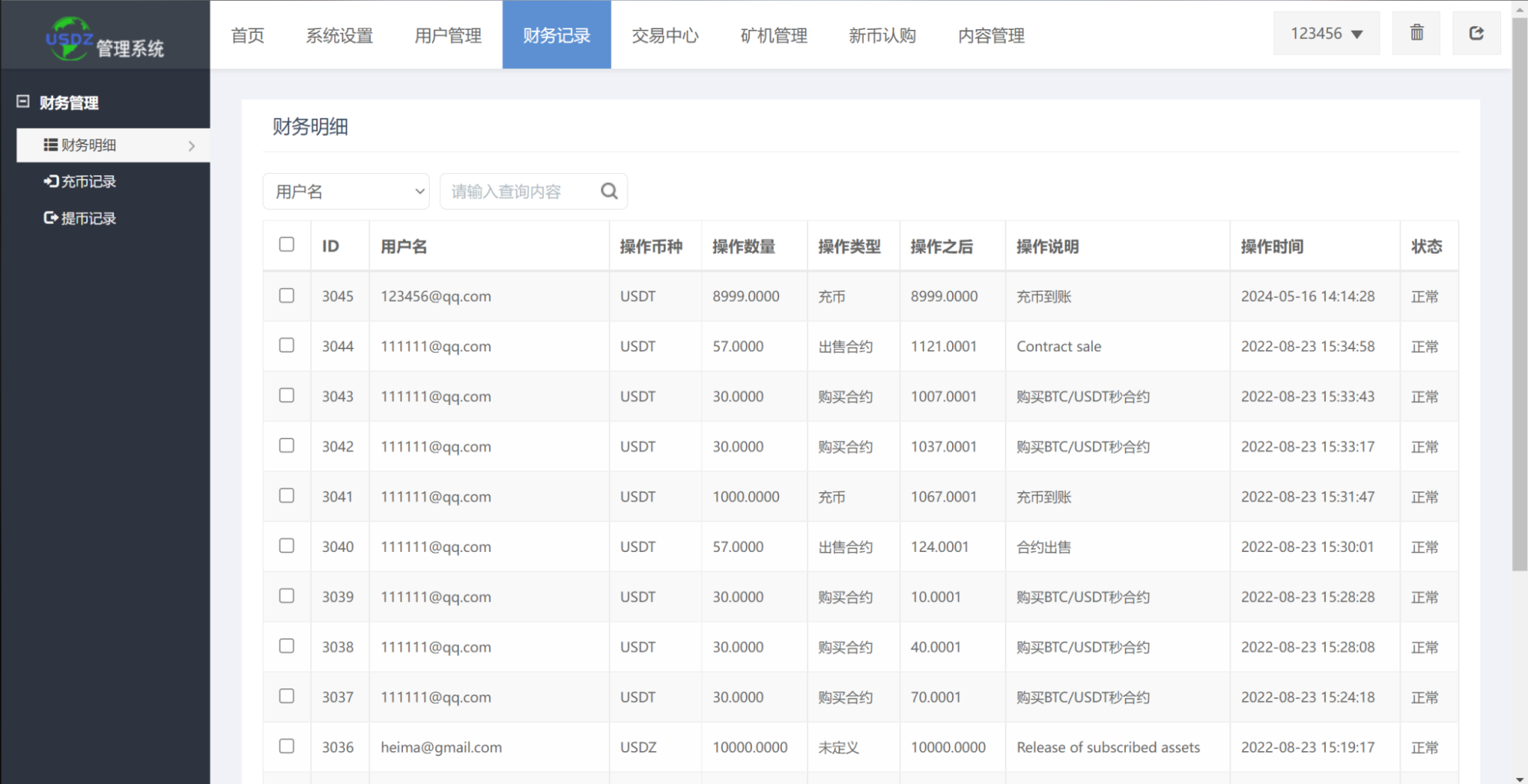The height and width of the screenshot is (784, 1528).
Task: Check the checkbox for record ID 3036
Action: 286,746
